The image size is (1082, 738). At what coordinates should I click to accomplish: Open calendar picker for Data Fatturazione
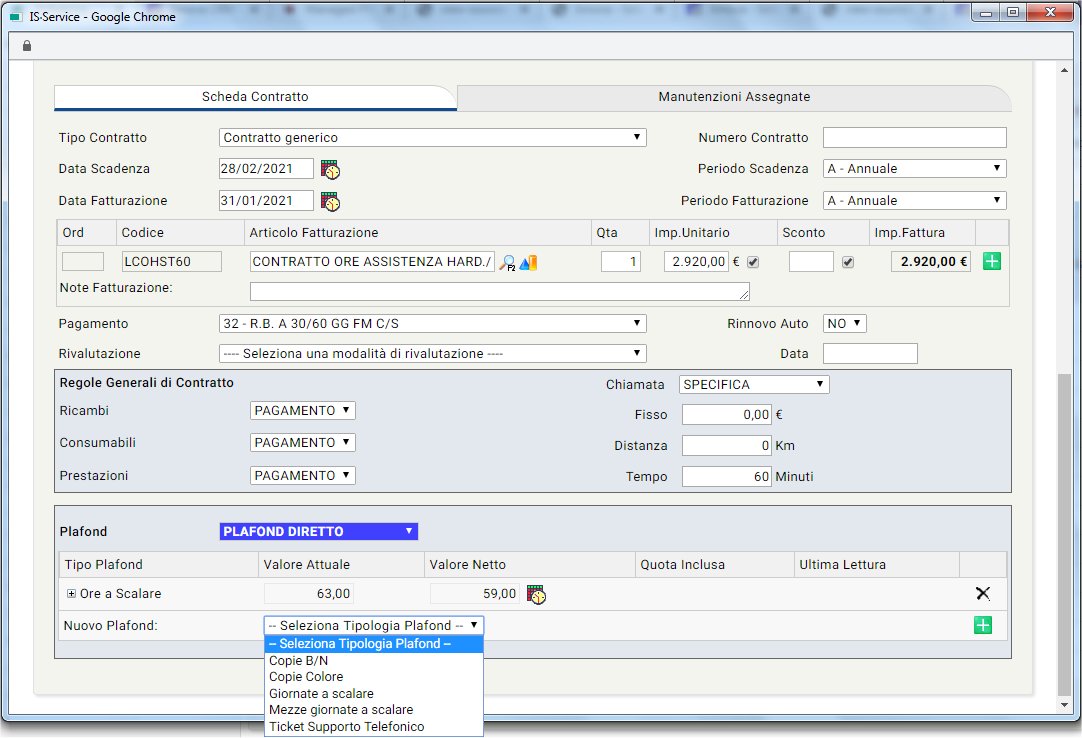pyautogui.click(x=330, y=201)
